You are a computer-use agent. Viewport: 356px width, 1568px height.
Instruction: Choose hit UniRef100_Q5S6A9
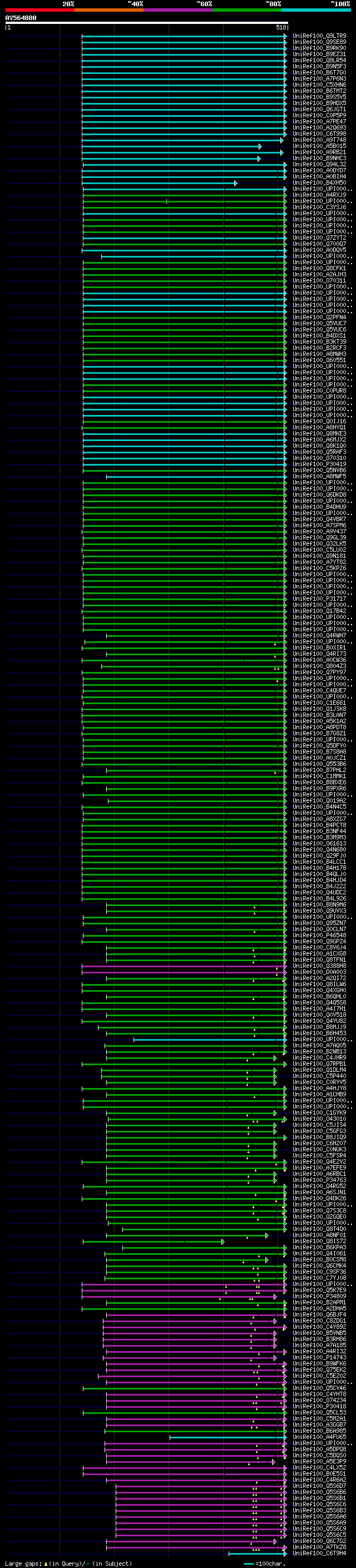pyautogui.click(x=319, y=1523)
